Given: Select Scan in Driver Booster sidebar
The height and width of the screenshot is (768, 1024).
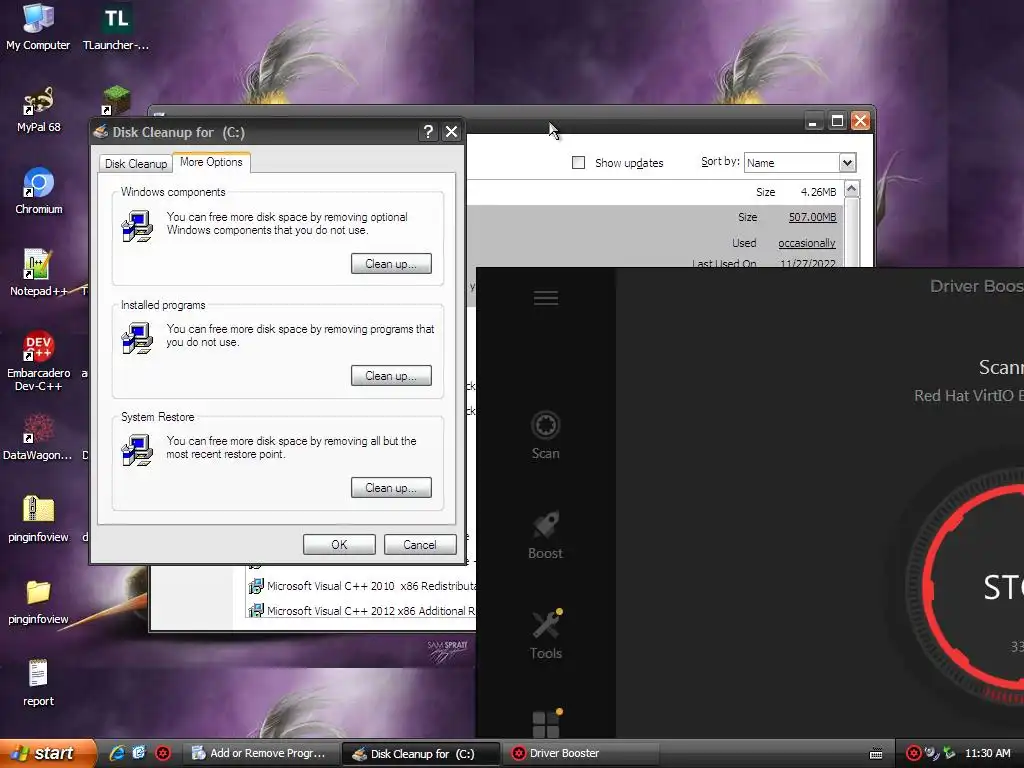Looking at the screenshot, I should 545,435.
